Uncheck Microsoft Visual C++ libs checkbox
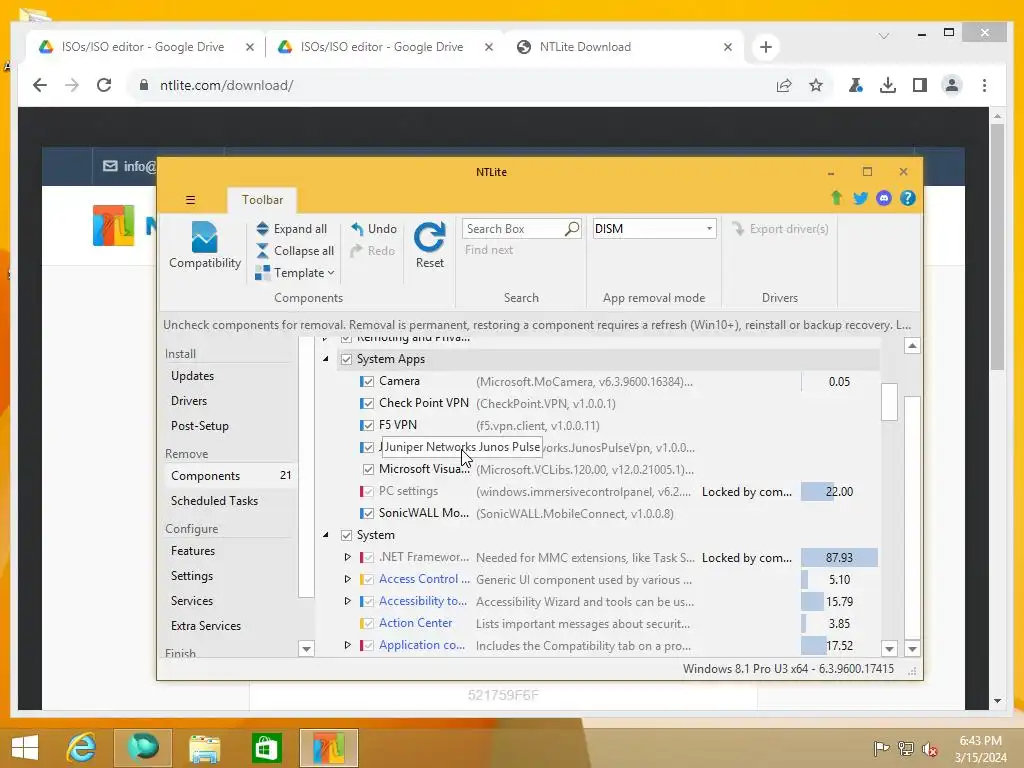The image size is (1024, 768). [368, 470]
